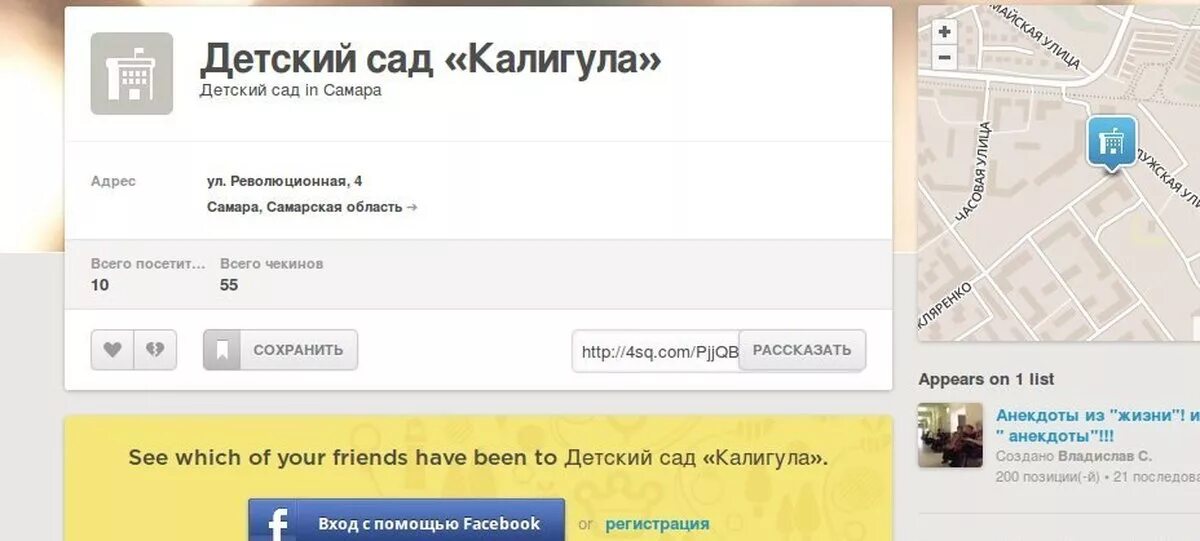Image resolution: width=1200 pixels, height=541 pixels.
Task: Select the 4sq.com short URL field
Action: tap(656, 351)
